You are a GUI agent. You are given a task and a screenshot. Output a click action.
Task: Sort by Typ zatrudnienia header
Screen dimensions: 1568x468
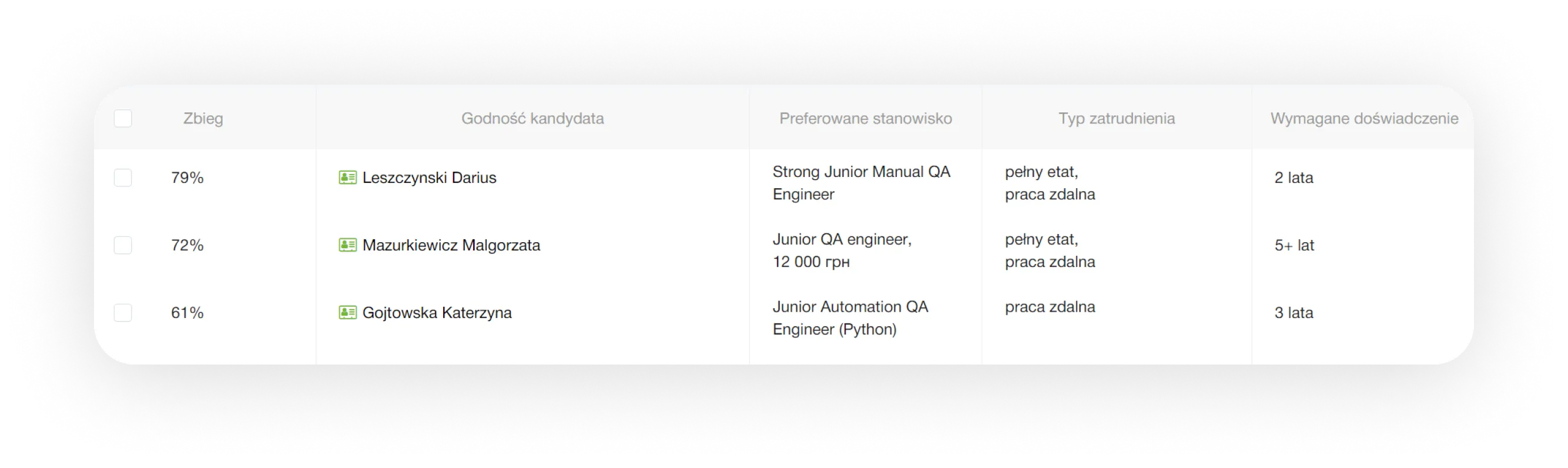pyautogui.click(x=1117, y=118)
